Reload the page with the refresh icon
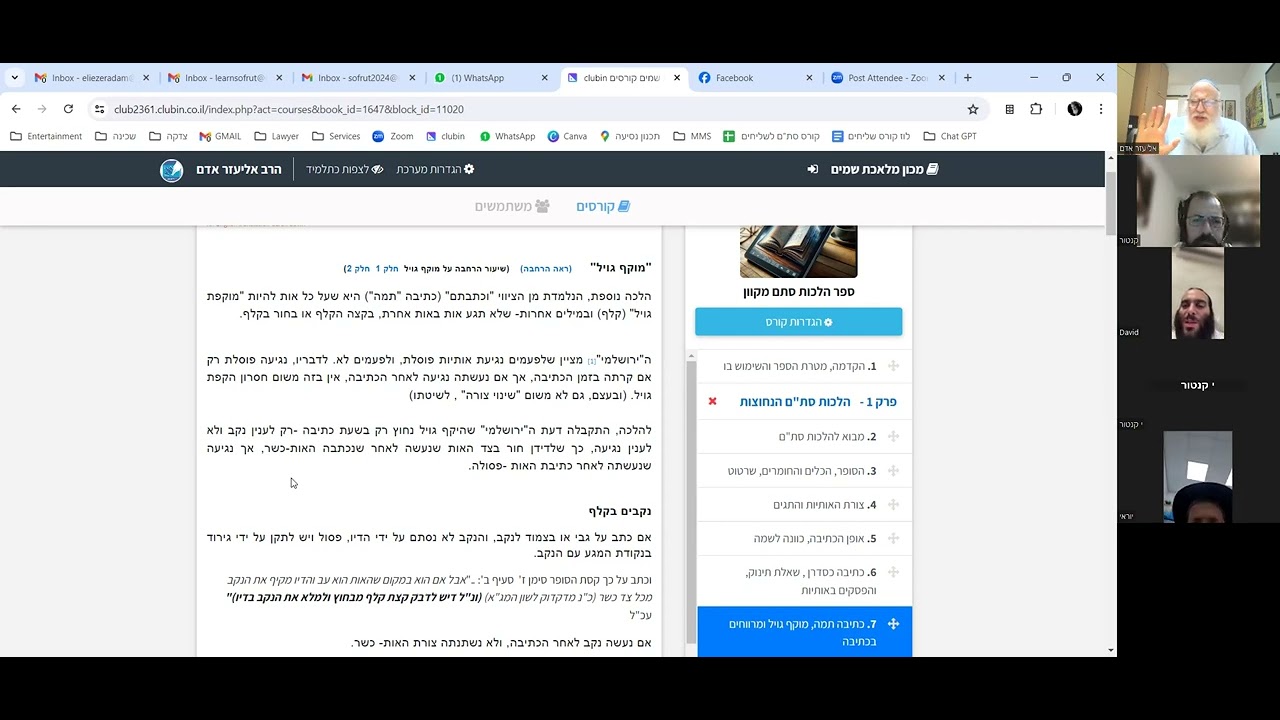 tap(68, 109)
